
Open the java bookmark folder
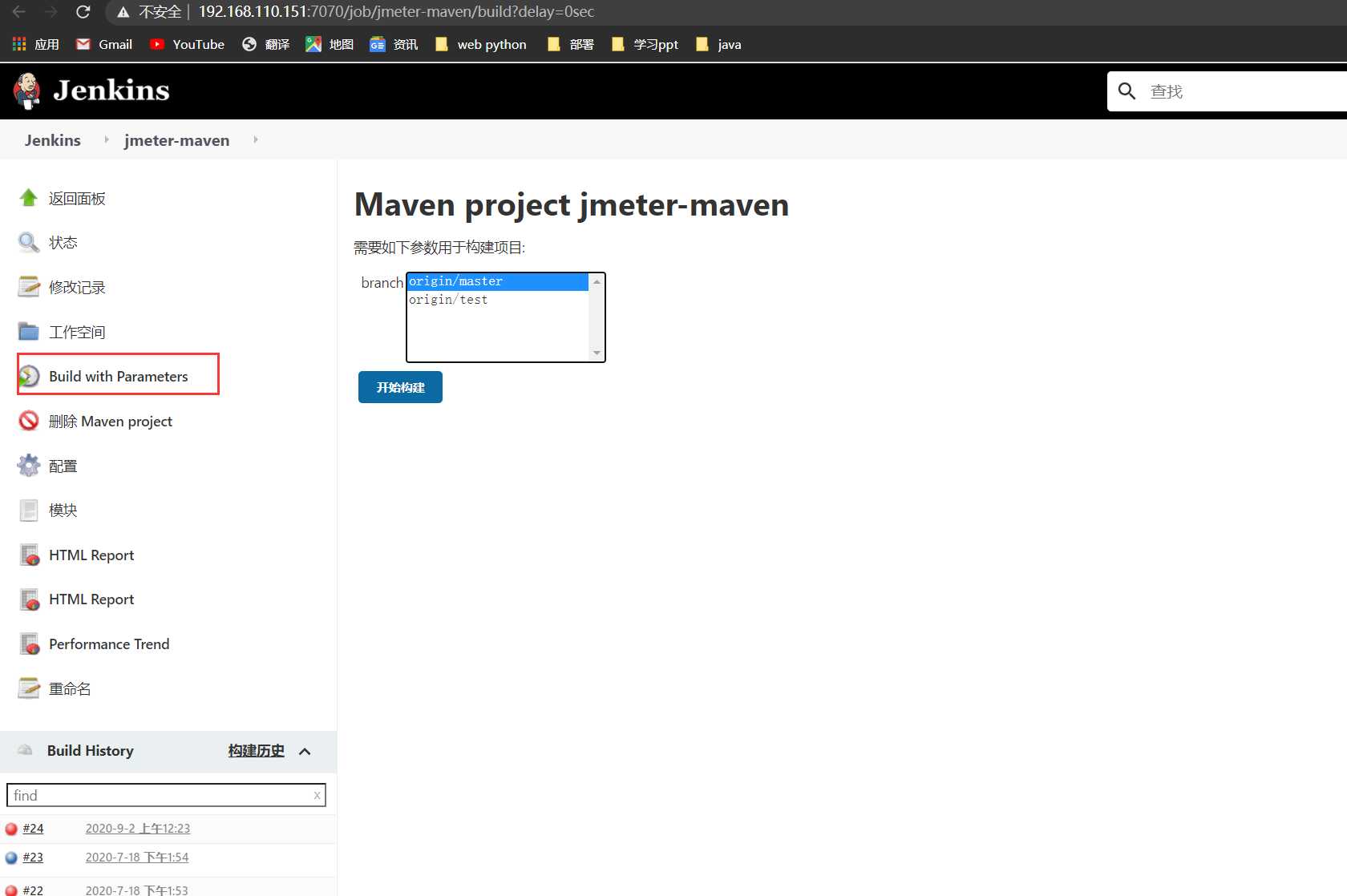718,44
